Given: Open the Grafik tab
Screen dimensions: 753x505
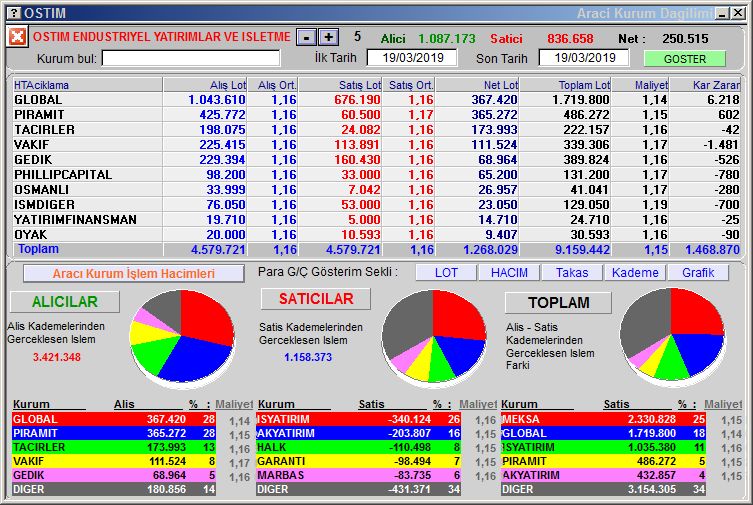Looking at the screenshot, I should click(698, 273).
